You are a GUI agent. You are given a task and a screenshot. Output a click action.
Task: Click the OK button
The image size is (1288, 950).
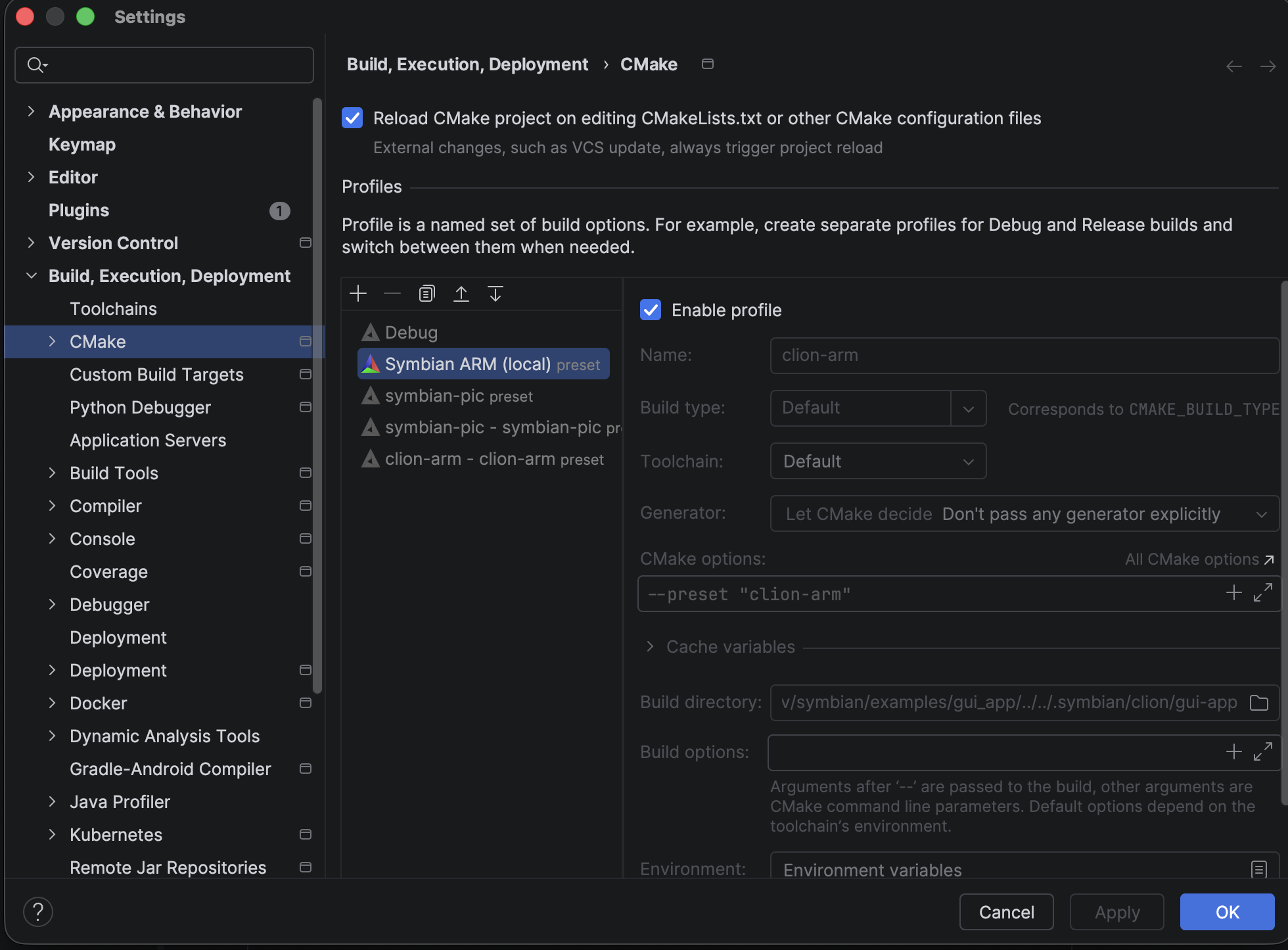[1227, 912]
